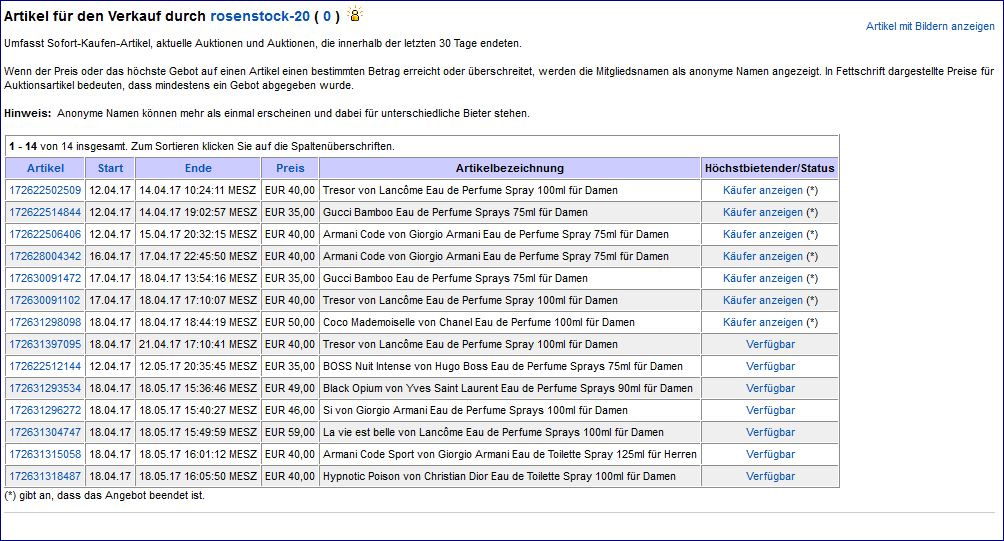
Task: Click 'Artikel mit Bildern anzeigen' link
Action: pyautogui.click(x=930, y=26)
